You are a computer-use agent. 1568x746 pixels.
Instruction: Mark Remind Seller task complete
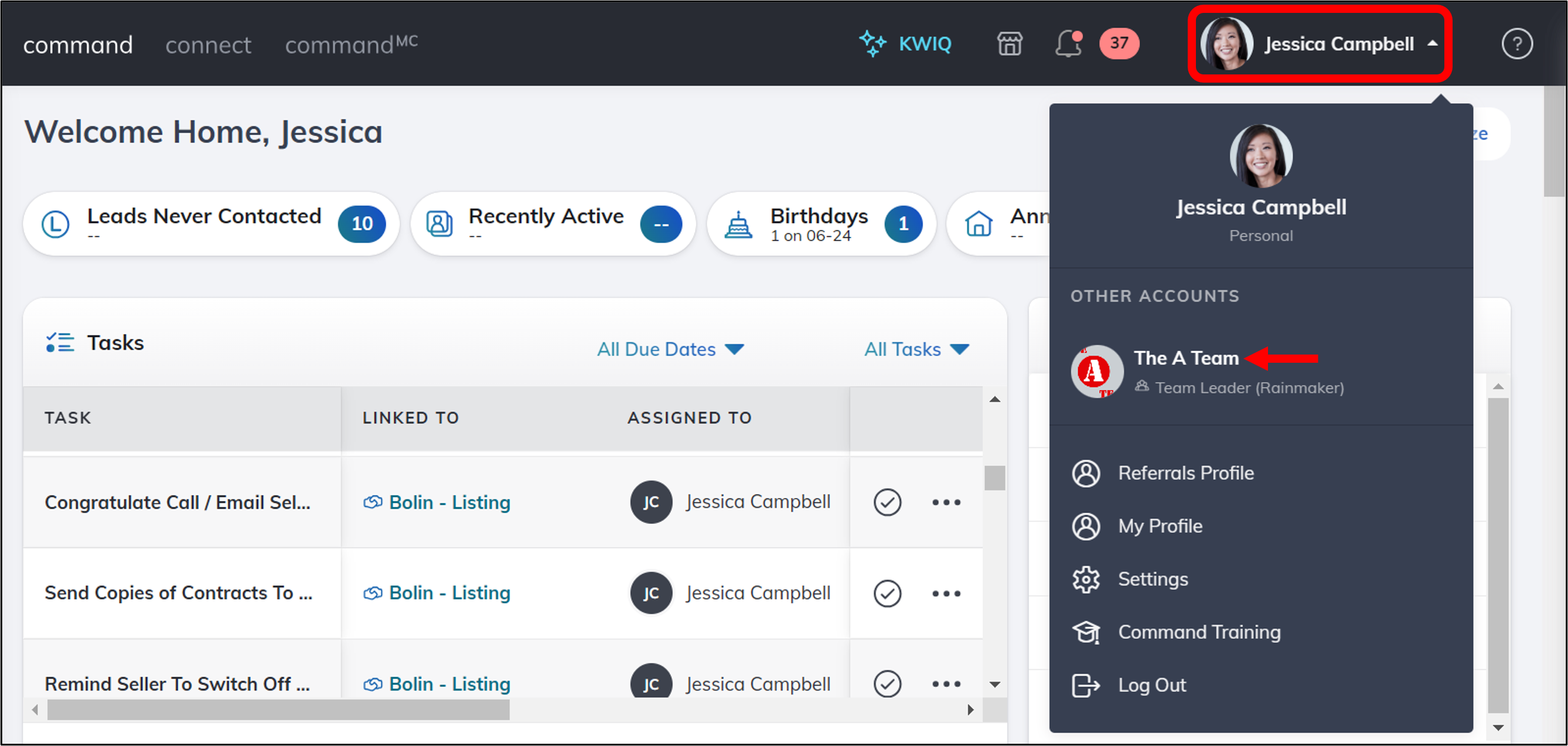[x=887, y=684]
